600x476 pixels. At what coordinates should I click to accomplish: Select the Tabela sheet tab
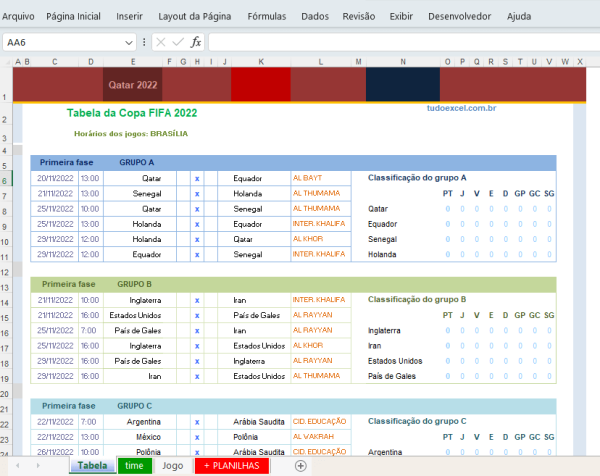[x=92, y=466]
